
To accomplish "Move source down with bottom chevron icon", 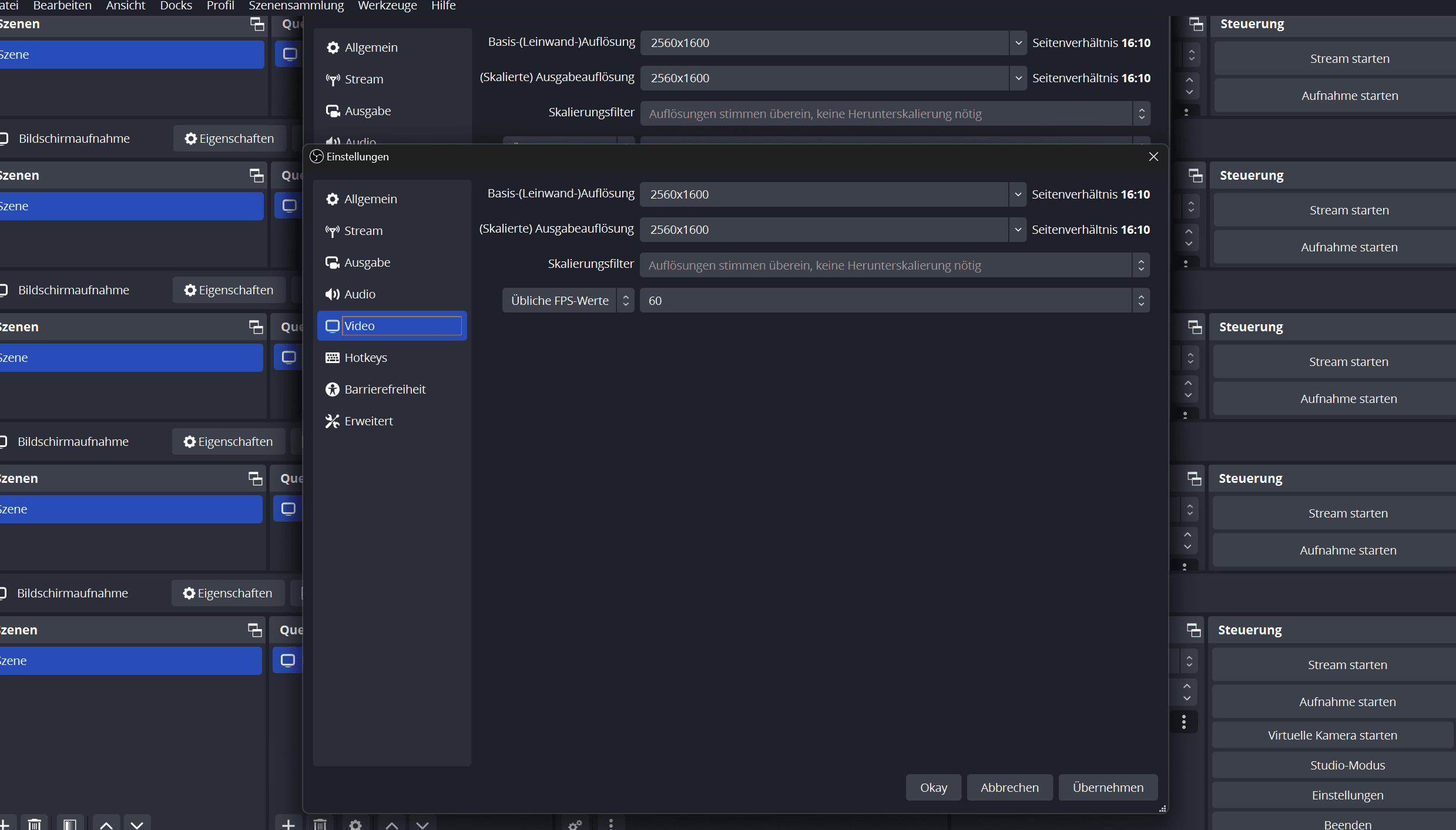I will pos(422,824).
